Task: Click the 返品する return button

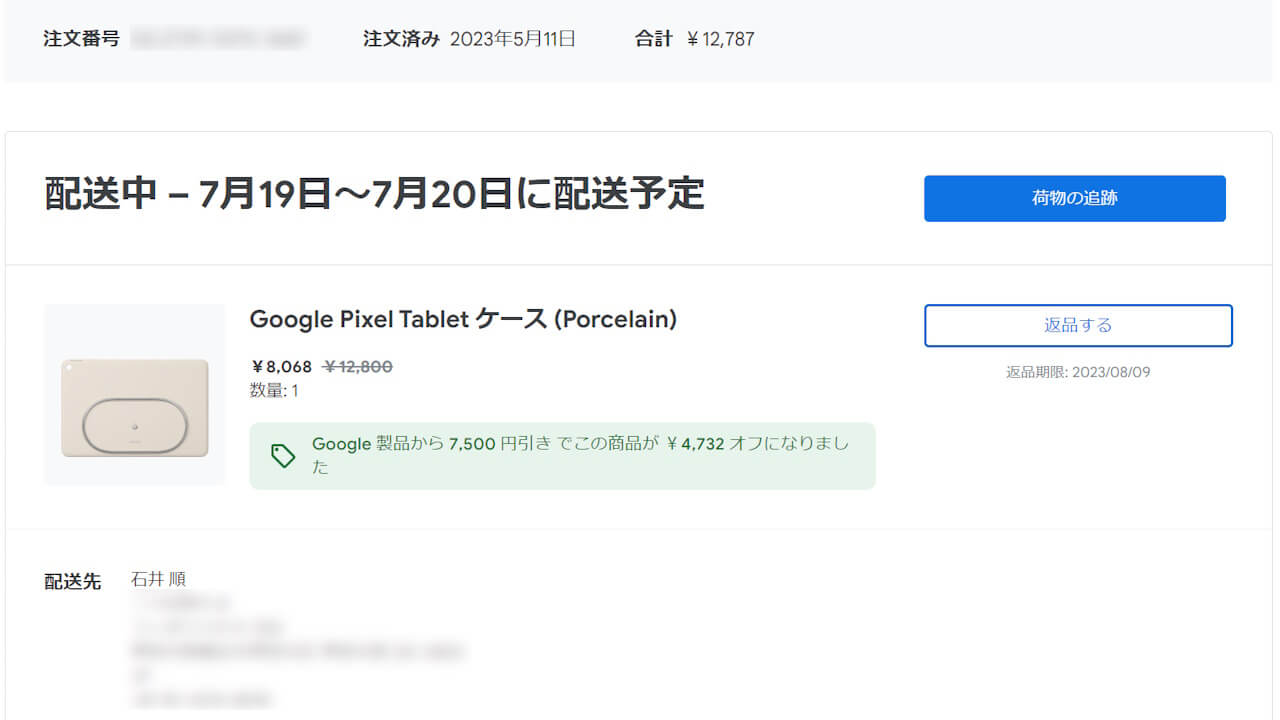Action: pyautogui.click(x=1078, y=325)
